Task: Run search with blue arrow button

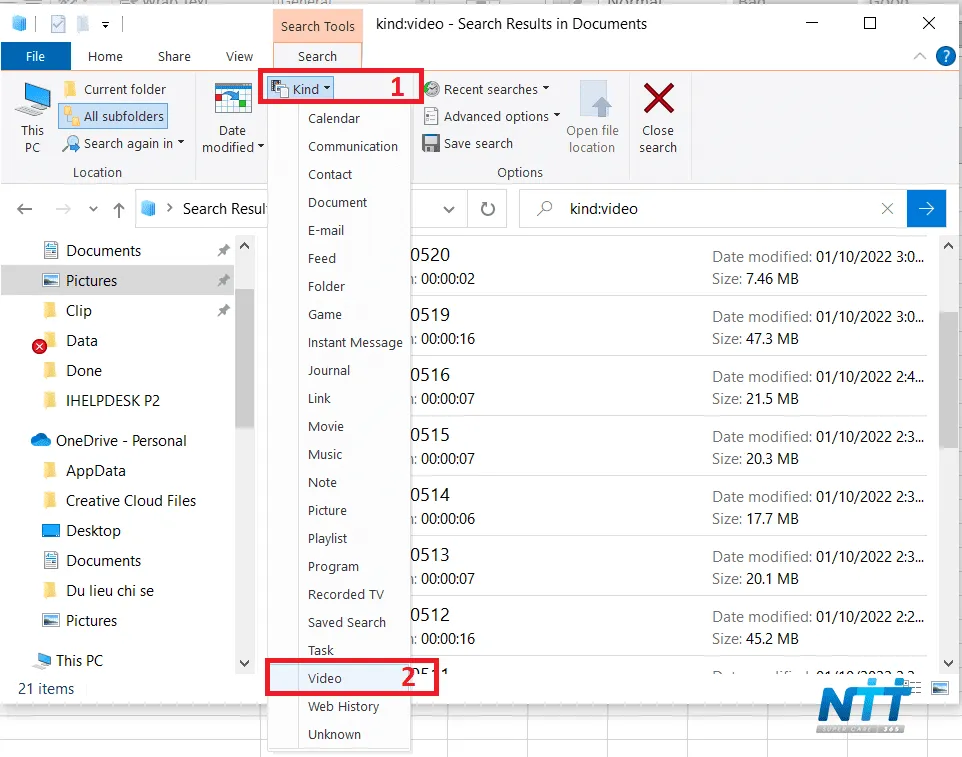Action: pyautogui.click(x=926, y=209)
